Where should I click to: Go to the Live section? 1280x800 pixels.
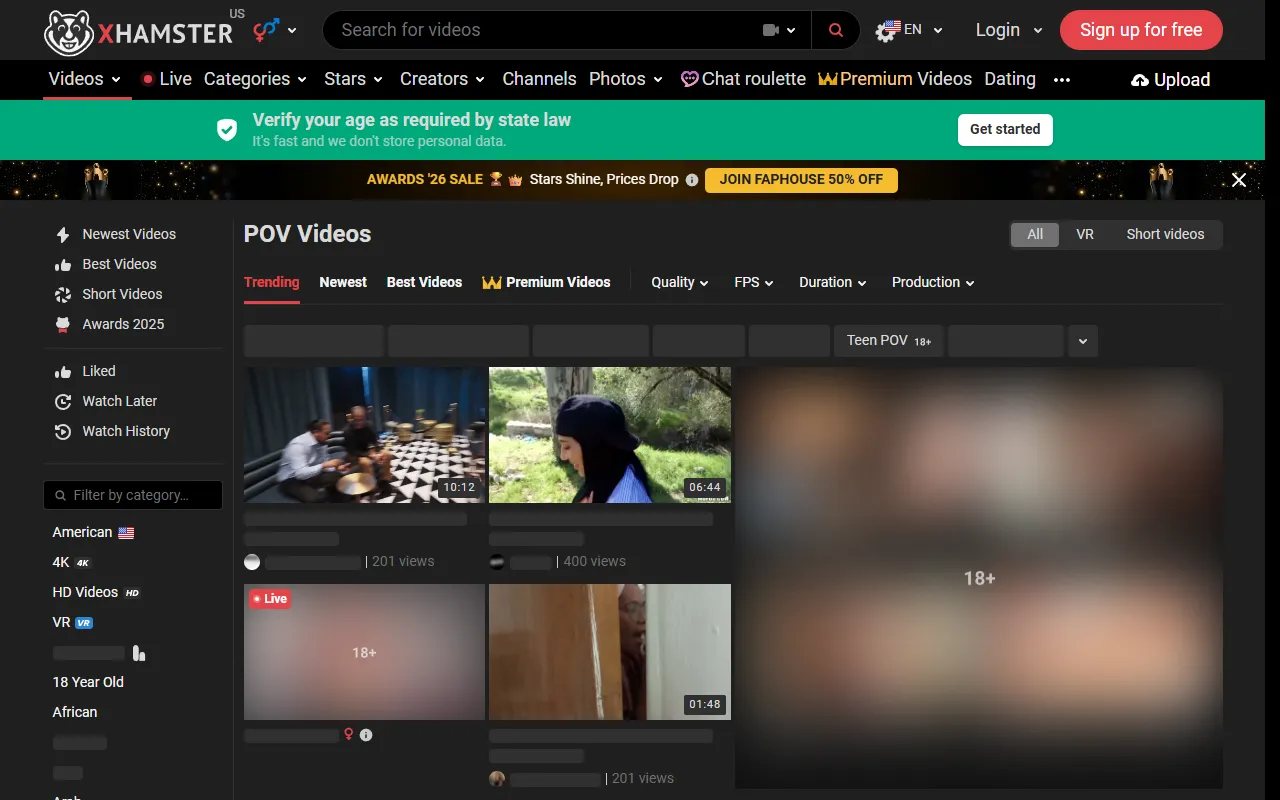[167, 79]
